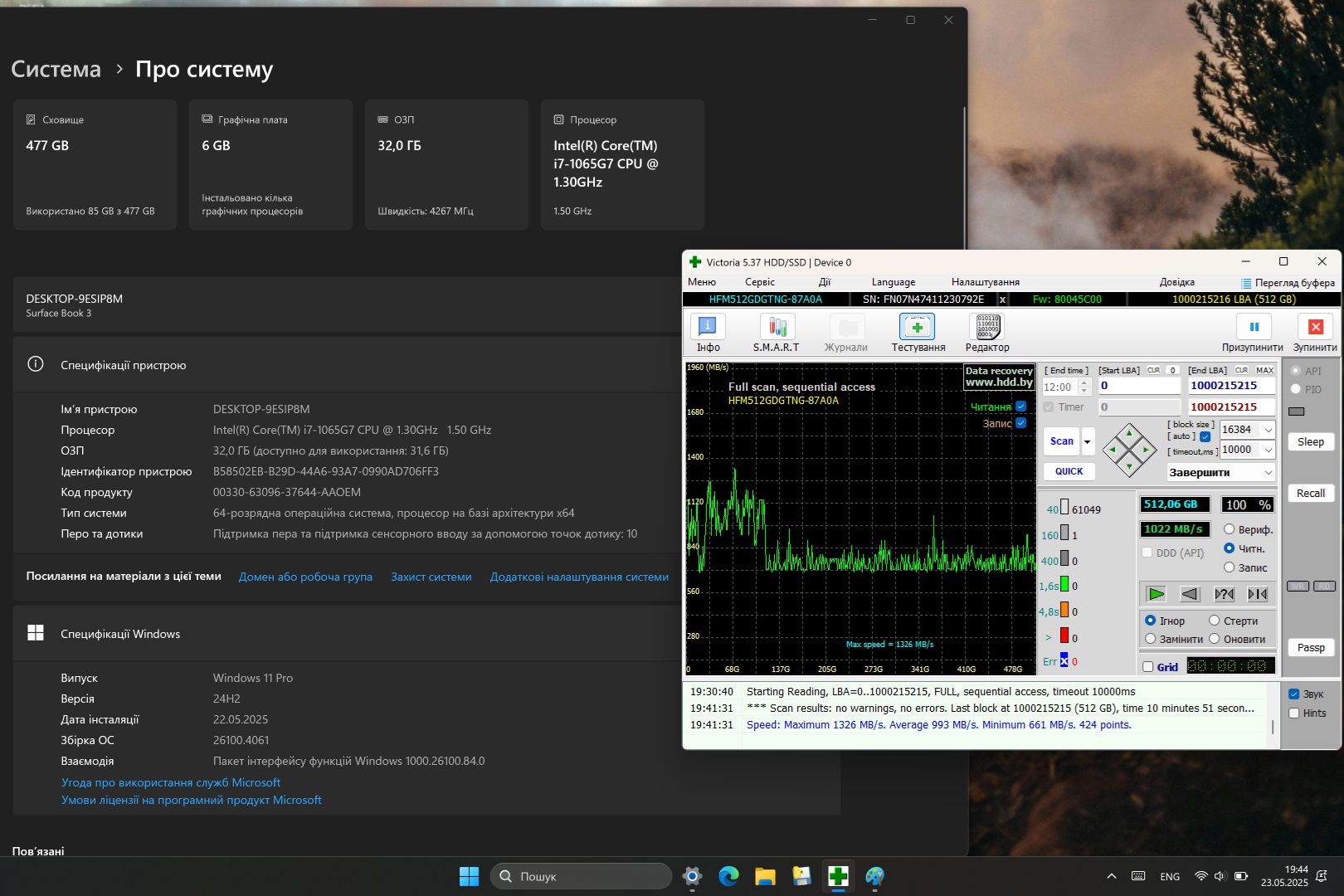Click the Windows Start button
This screenshot has width=1344, height=896.
[469, 876]
